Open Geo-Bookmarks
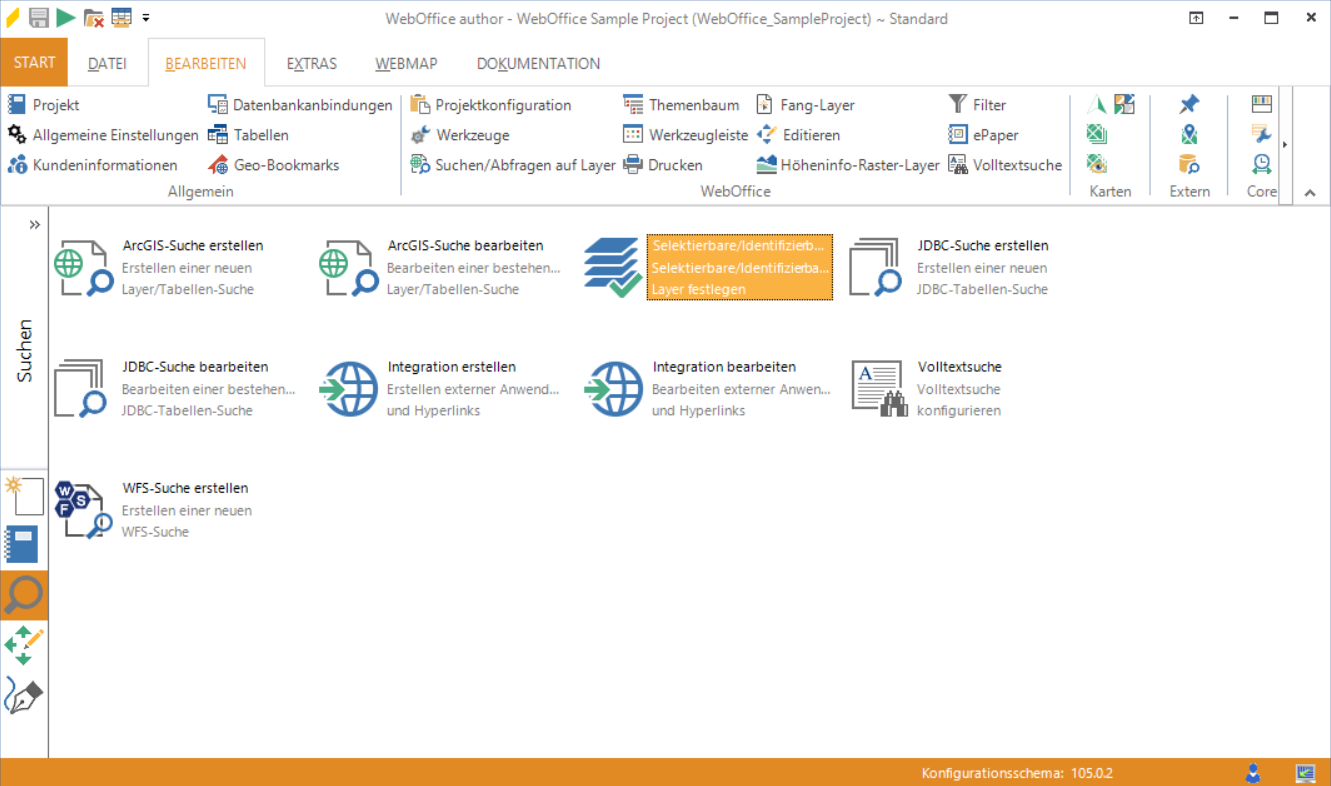1331x786 pixels. 273,165
